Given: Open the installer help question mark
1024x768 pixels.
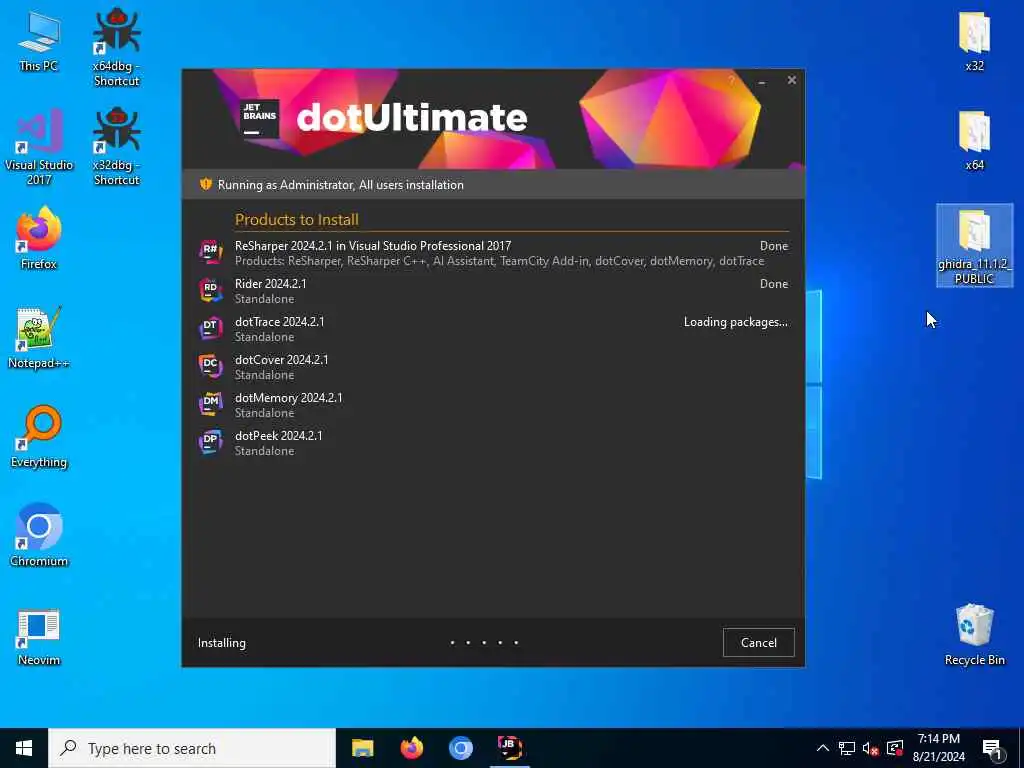Looking at the screenshot, I should pyautogui.click(x=731, y=81).
